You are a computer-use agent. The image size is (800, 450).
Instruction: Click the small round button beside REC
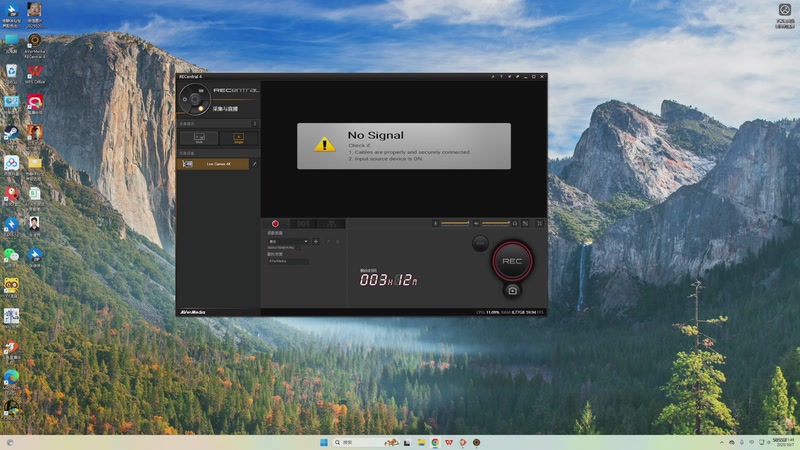(x=480, y=243)
